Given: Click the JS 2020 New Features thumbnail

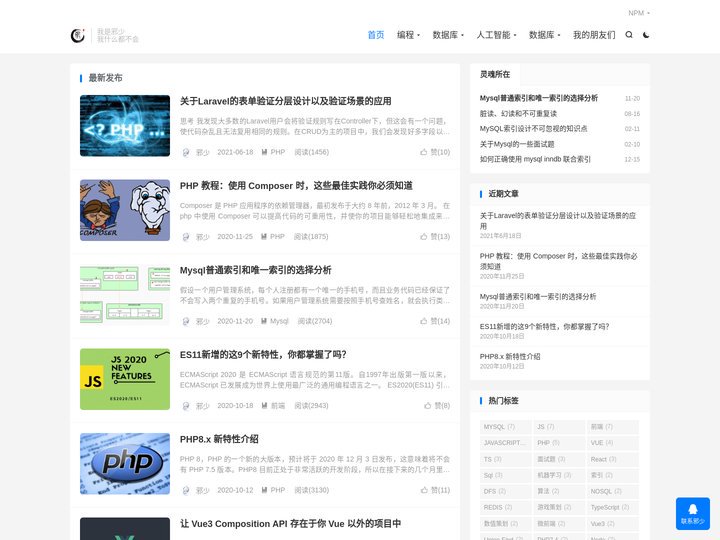Looking at the screenshot, I should pyautogui.click(x=125, y=379).
